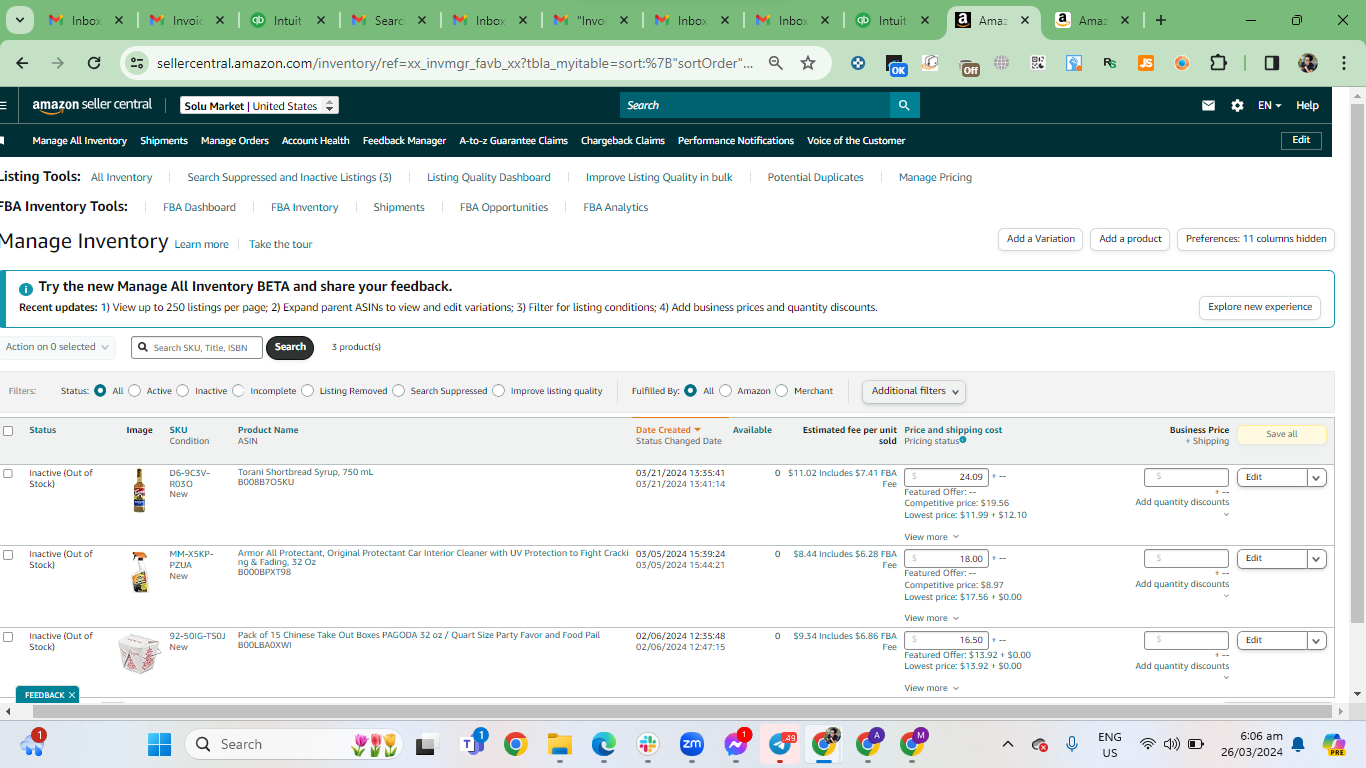
Task: Go back using the browser back arrow
Action: (x=22, y=63)
